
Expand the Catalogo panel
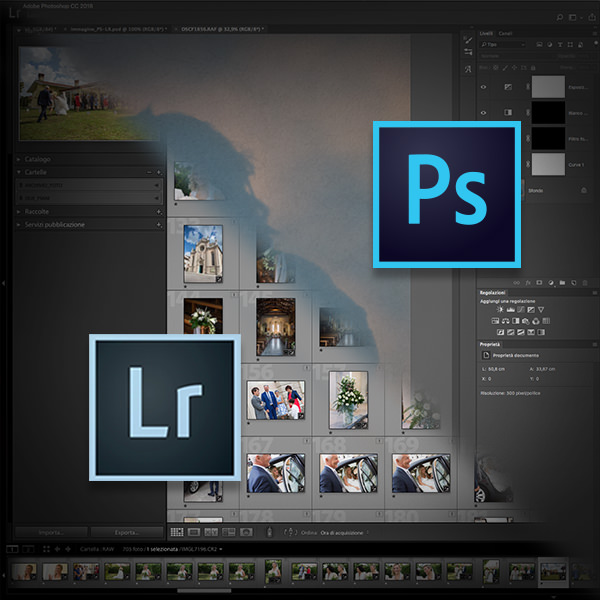[18, 159]
